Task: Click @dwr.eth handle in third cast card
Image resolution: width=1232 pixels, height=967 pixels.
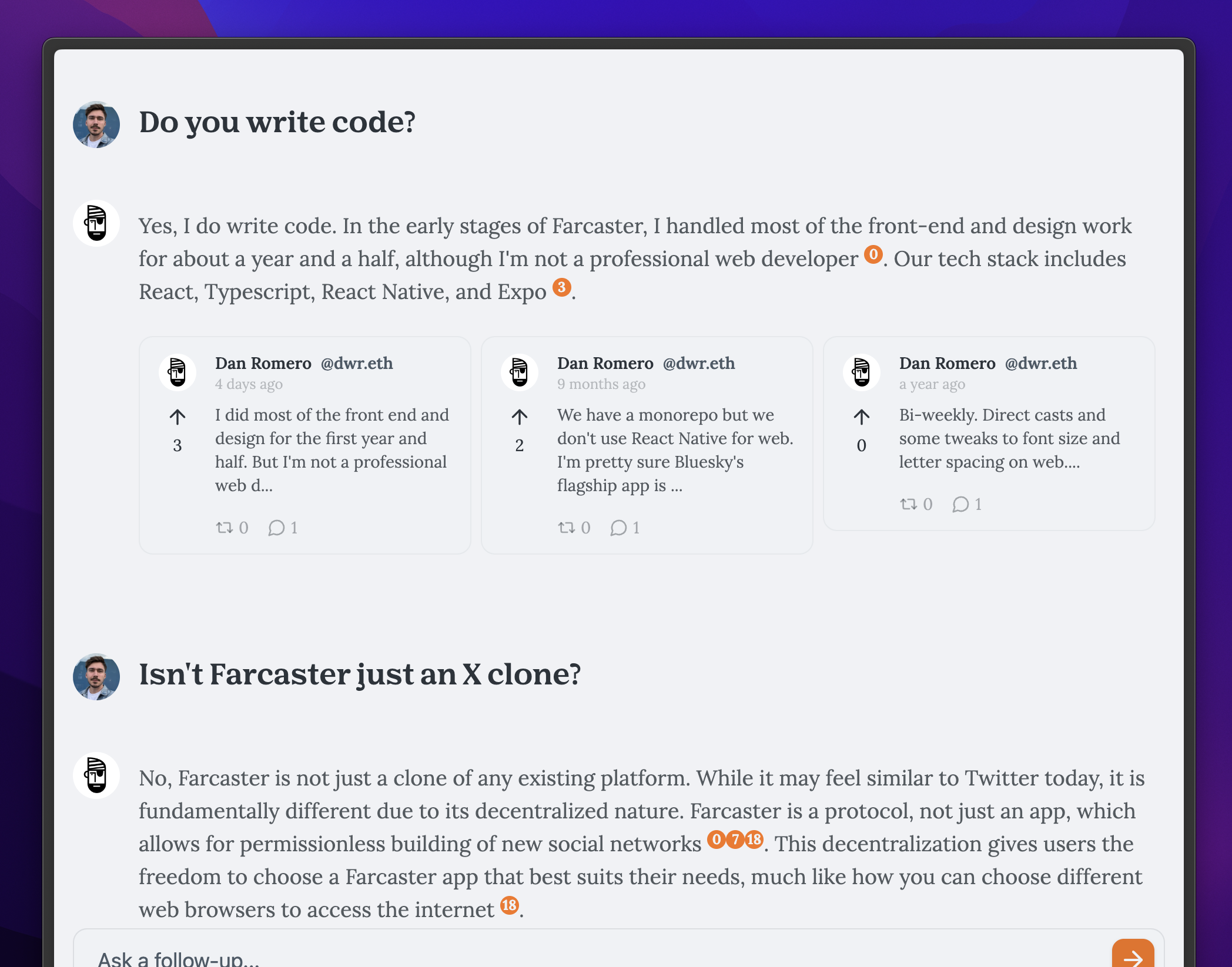Action: point(1040,363)
